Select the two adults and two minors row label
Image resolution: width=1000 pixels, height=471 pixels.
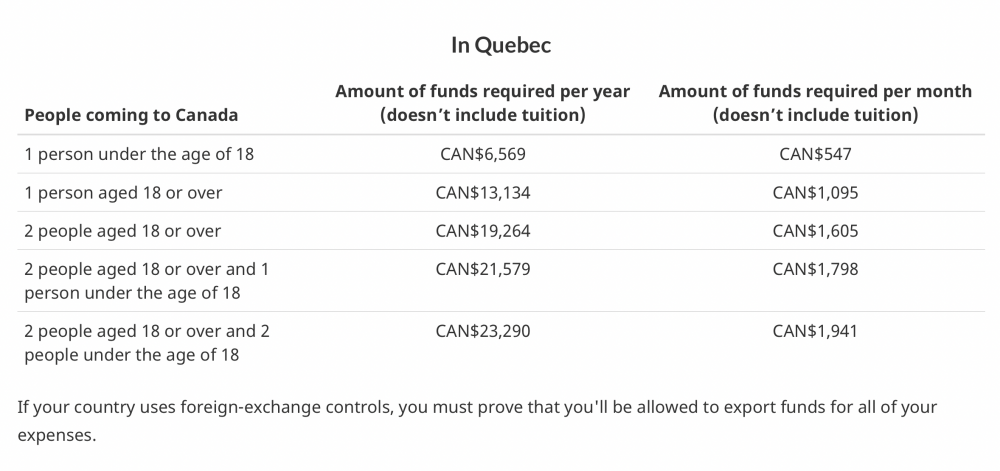pos(147,342)
